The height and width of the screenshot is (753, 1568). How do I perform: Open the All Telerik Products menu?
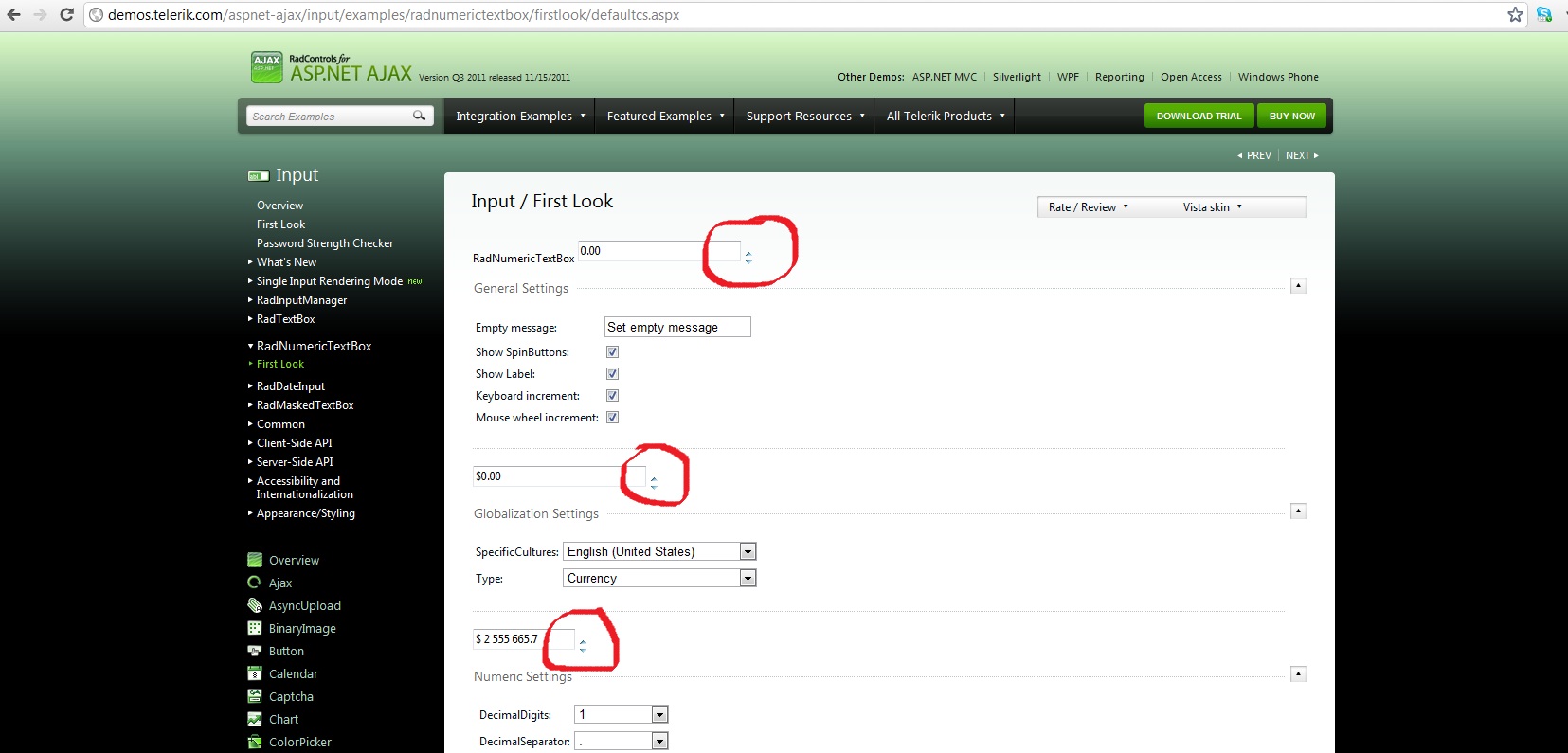[946, 116]
